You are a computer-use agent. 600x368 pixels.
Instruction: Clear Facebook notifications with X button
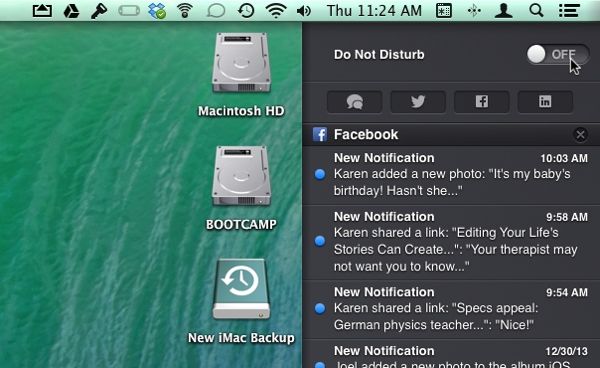pos(580,135)
